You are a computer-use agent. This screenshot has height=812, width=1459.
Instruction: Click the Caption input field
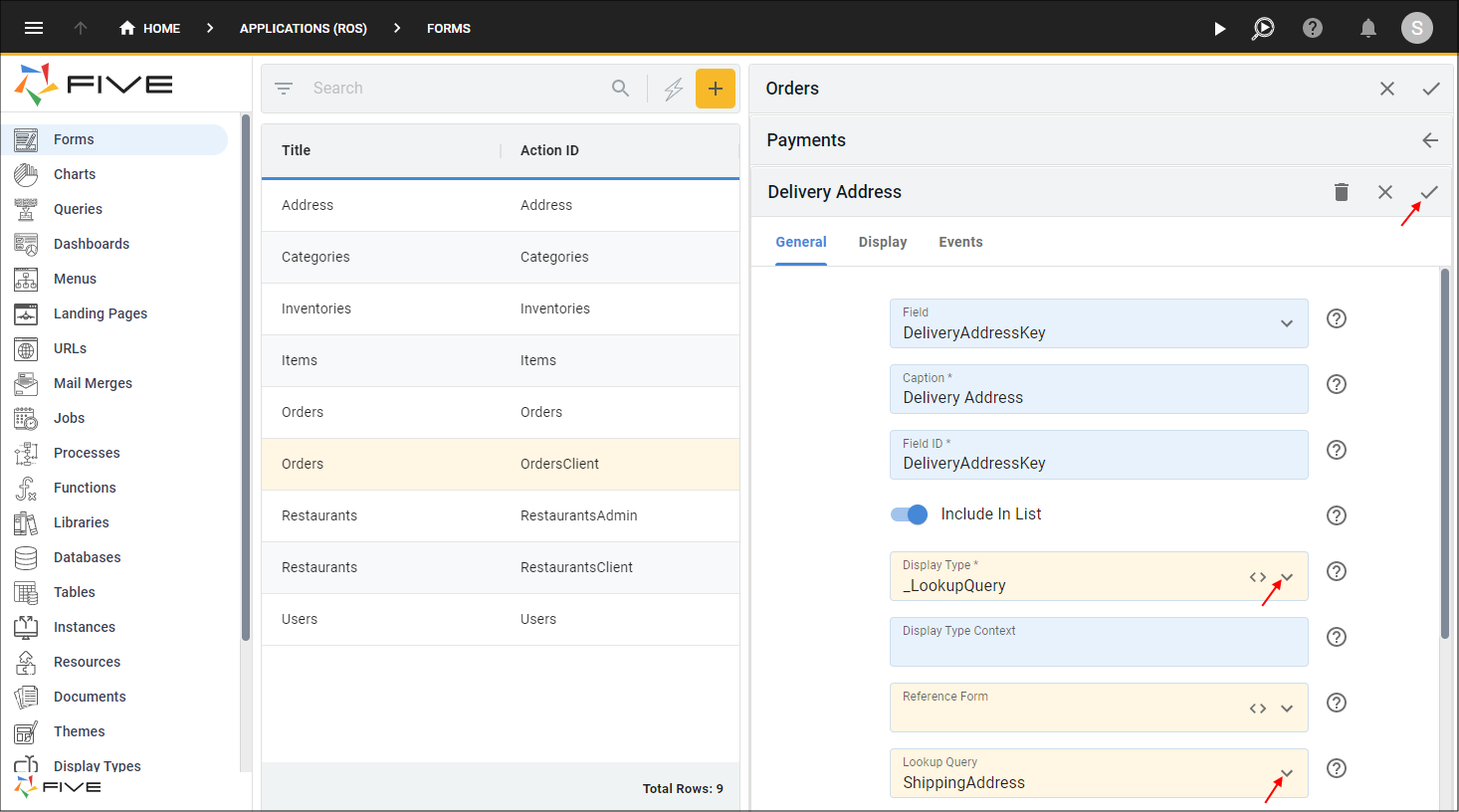click(1099, 389)
